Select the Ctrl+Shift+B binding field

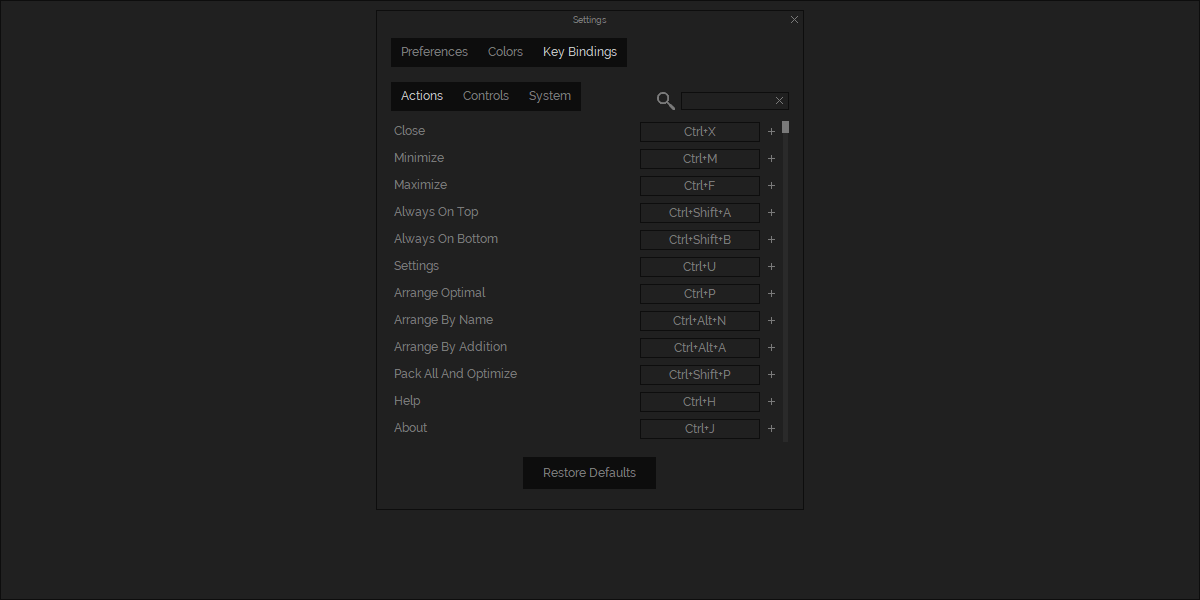699,240
